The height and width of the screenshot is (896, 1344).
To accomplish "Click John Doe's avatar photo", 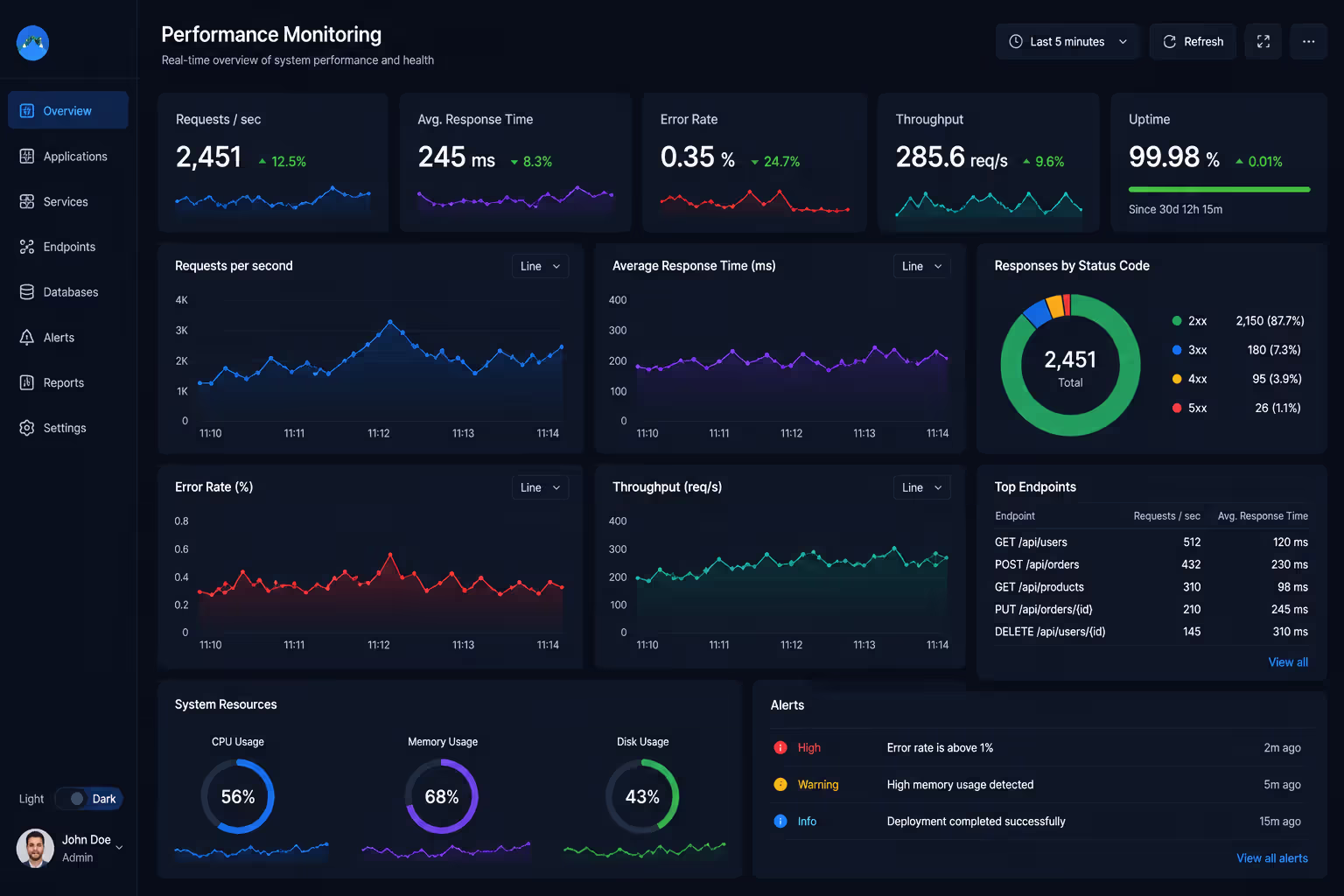I will pyautogui.click(x=35, y=848).
